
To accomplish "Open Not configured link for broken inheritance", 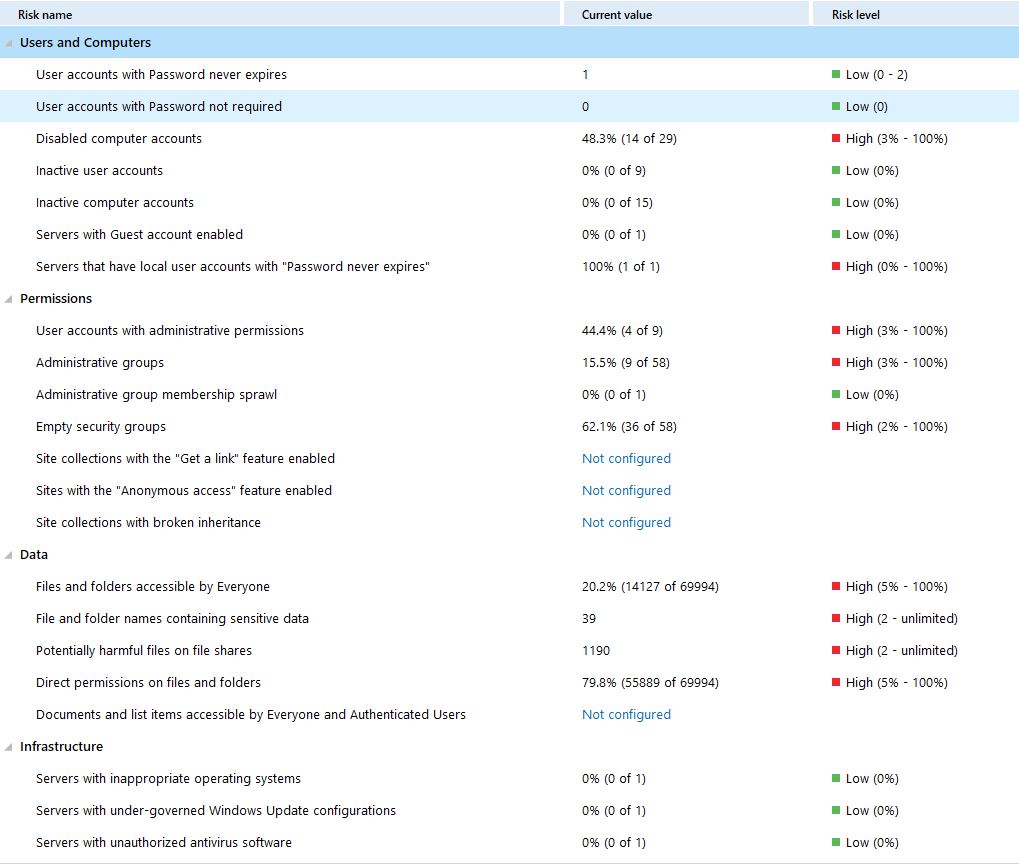I will tap(626, 522).
